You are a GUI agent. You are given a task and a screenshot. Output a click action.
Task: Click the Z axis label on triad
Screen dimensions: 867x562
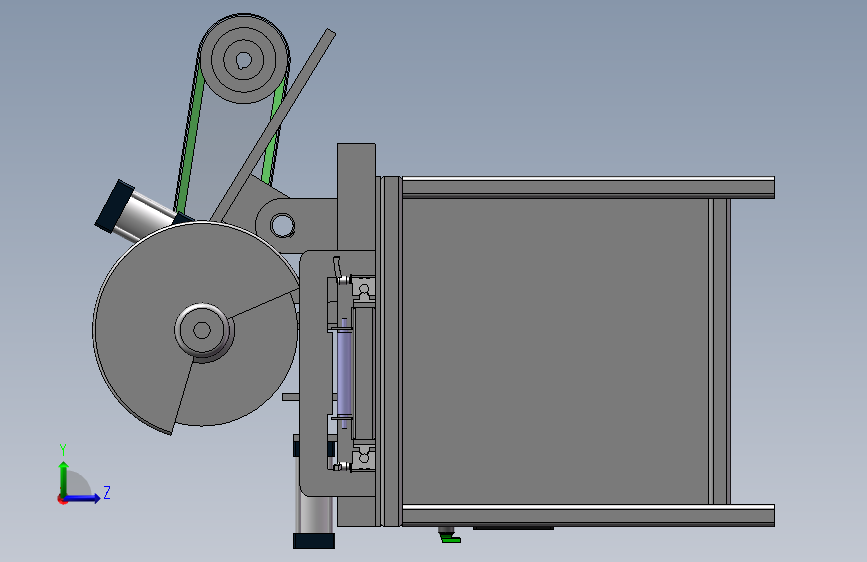(x=107, y=492)
